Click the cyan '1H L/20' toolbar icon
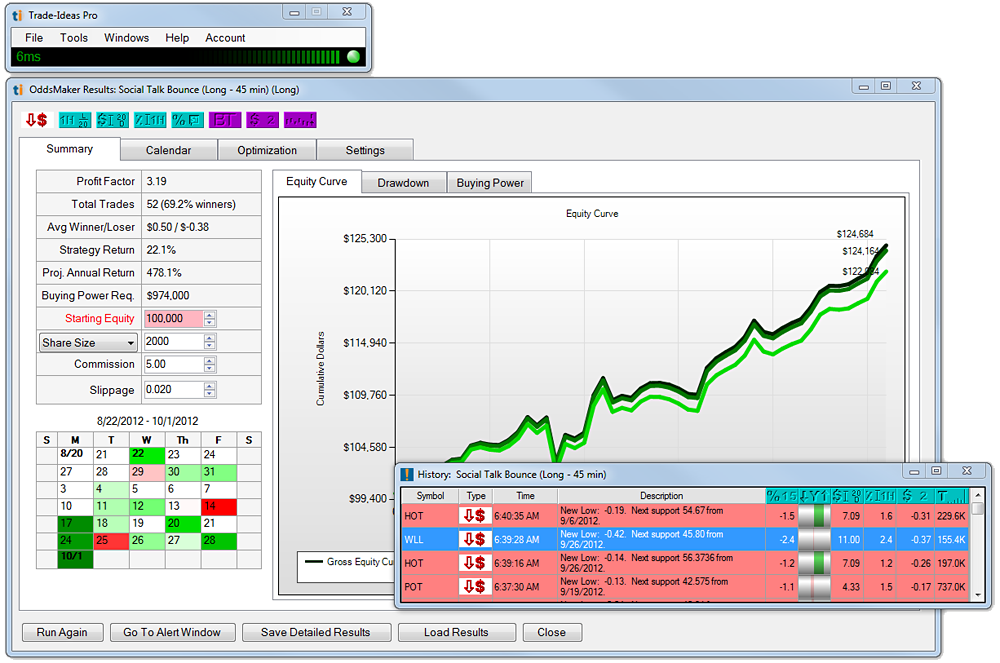The width and height of the screenshot is (1000, 663). pos(74,120)
